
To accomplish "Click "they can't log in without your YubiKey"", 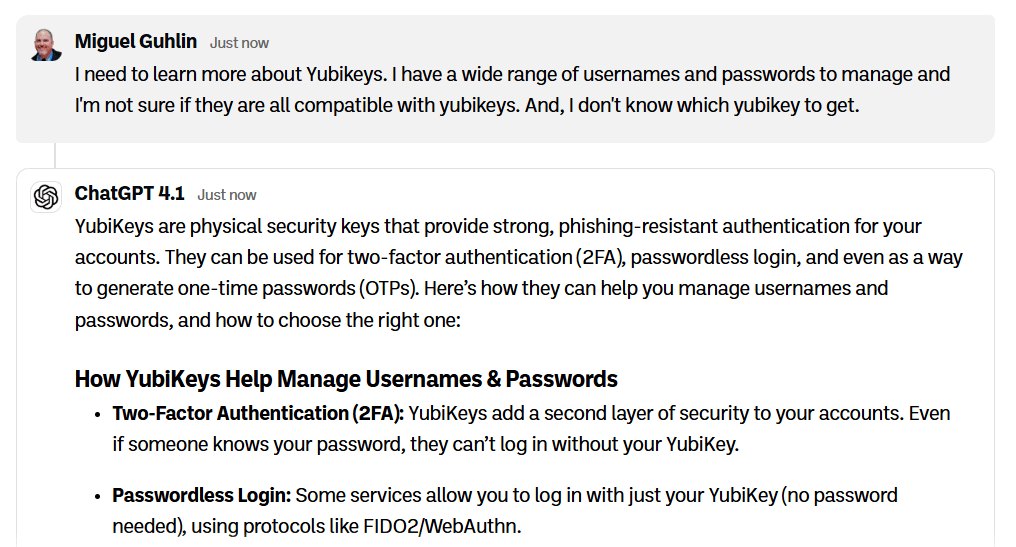I will [x=574, y=444].
